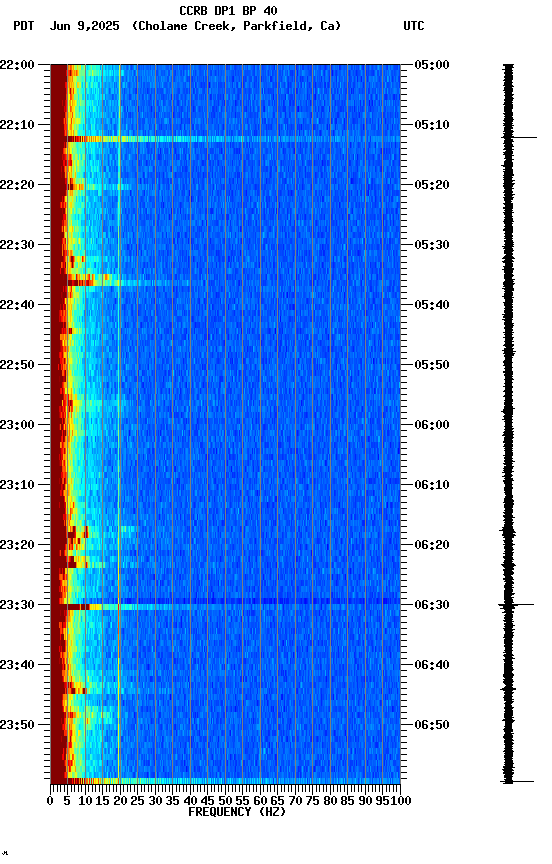
Task: Click the UTC timezone label
Action: coord(414,26)
